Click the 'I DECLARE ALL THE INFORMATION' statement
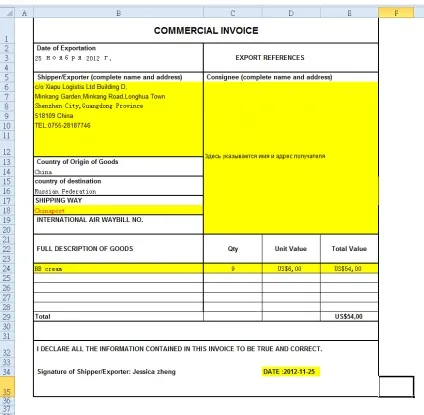This screenshot has height=415, width=424. pos(179,349)
